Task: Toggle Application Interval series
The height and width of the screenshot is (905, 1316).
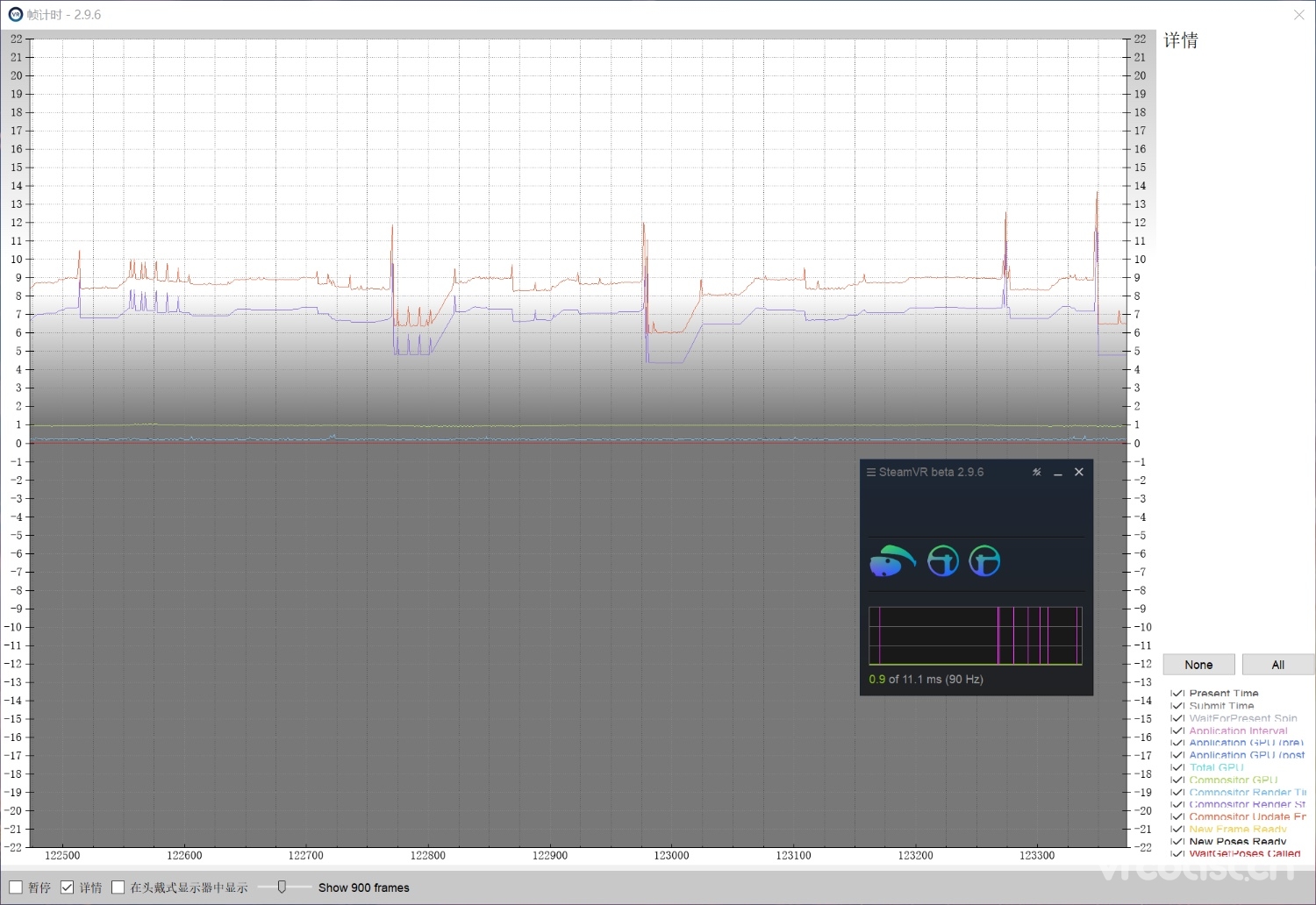Action: [x=1177, y=730]
